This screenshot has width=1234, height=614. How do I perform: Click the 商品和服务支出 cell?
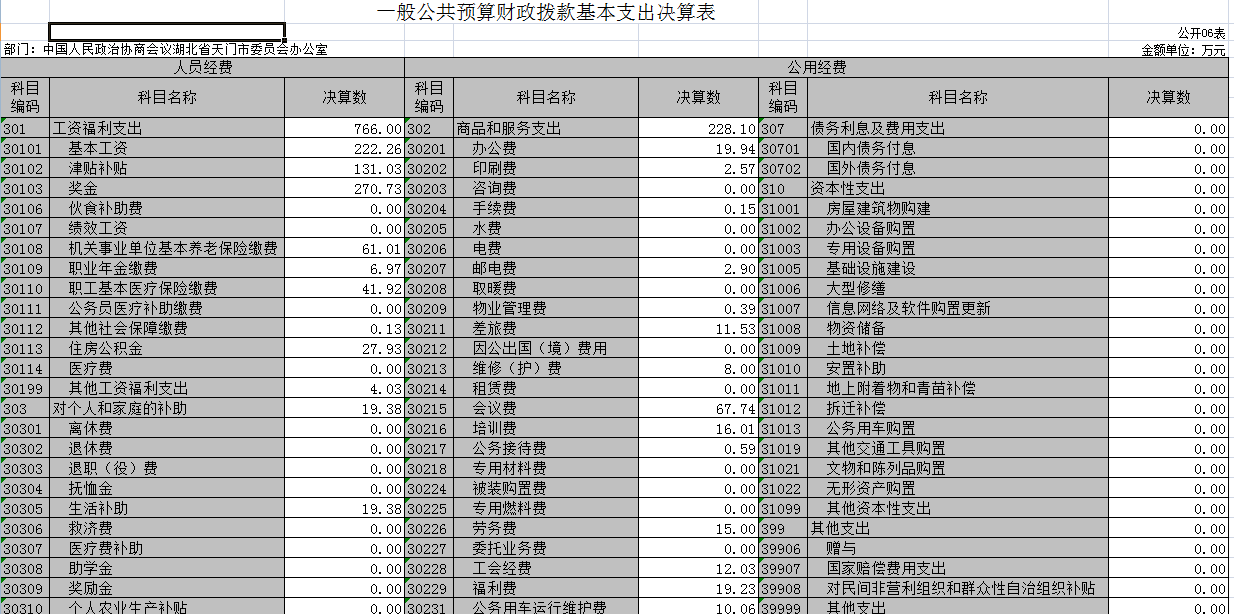pyautogui.click(x=546, y=129)
